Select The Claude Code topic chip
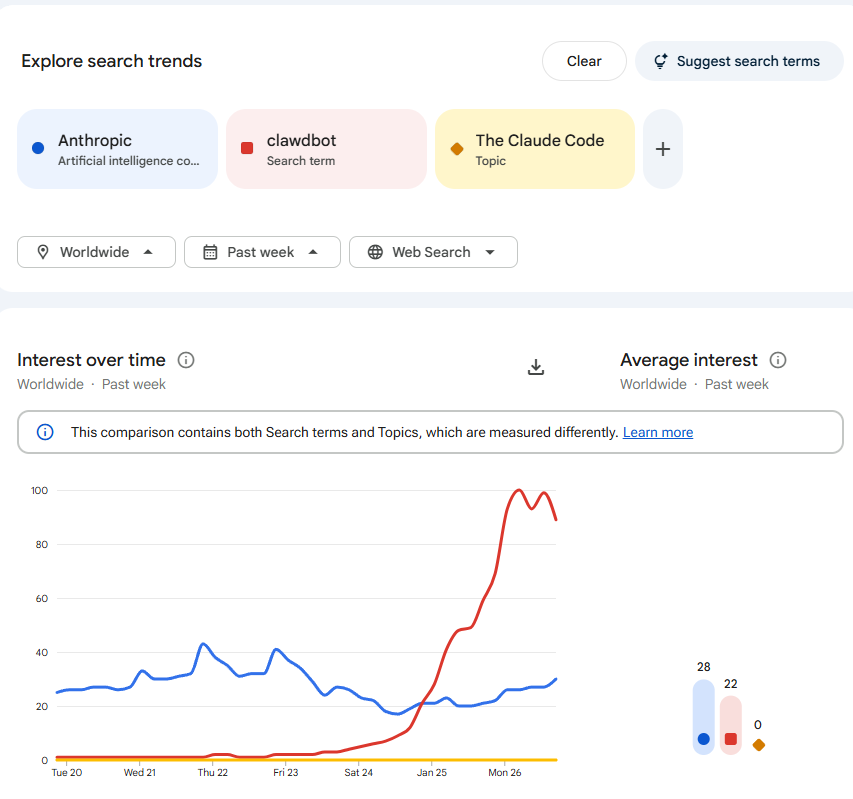Screen dimensions: 853x799 coord(535,149)
